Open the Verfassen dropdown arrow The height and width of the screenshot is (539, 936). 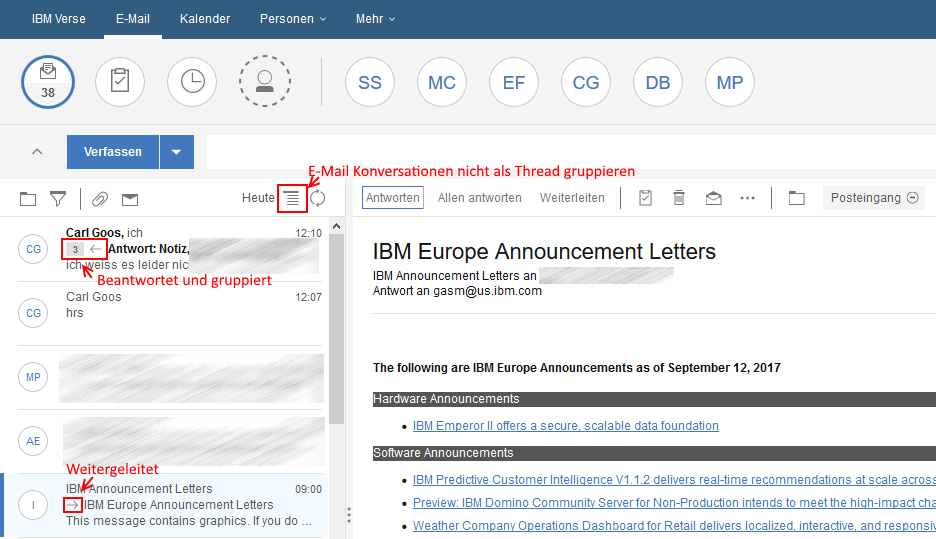point(177,152)
